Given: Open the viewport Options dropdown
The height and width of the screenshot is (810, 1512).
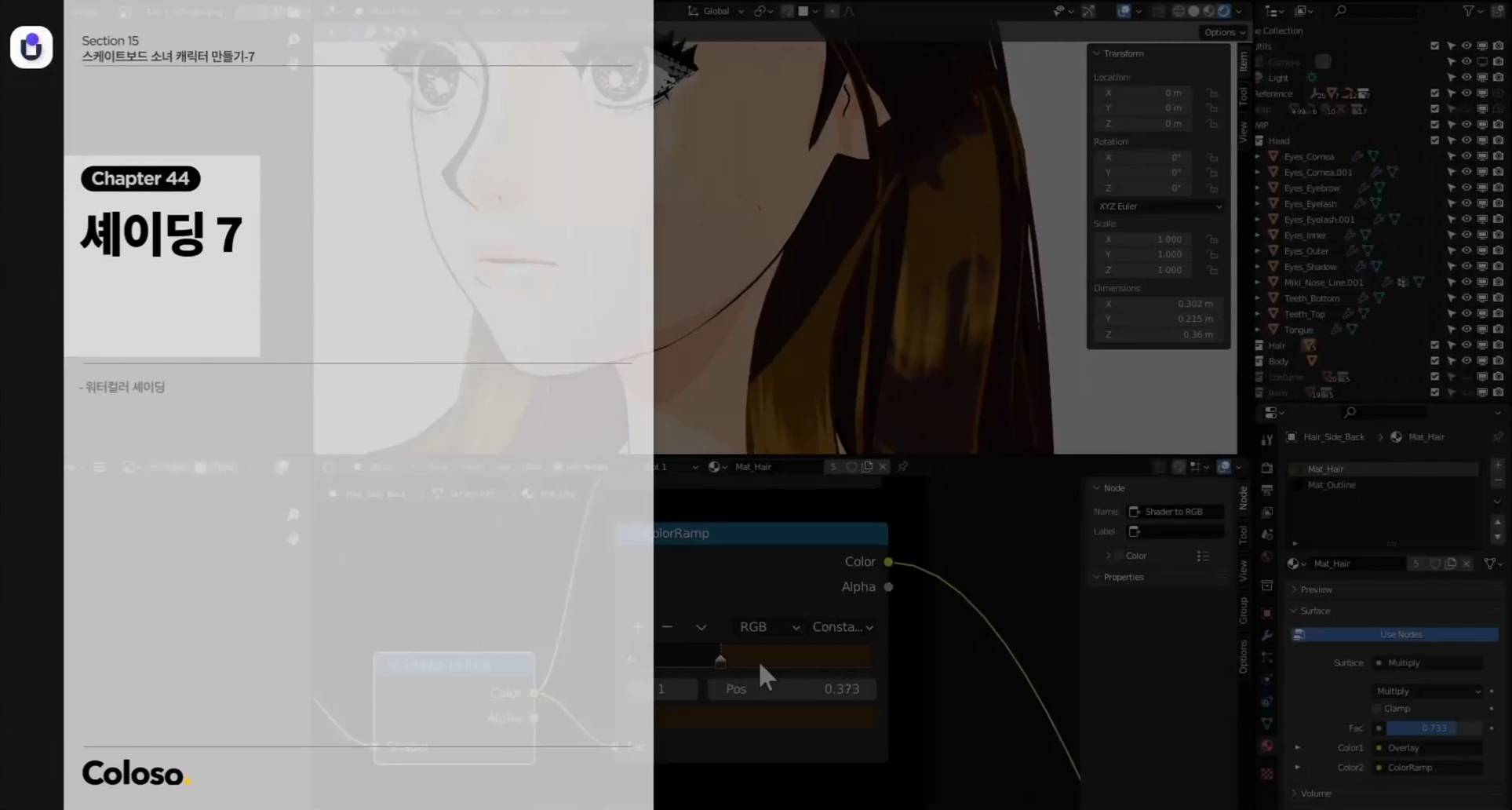Looking at the screenshot, I should point(1223,32).
